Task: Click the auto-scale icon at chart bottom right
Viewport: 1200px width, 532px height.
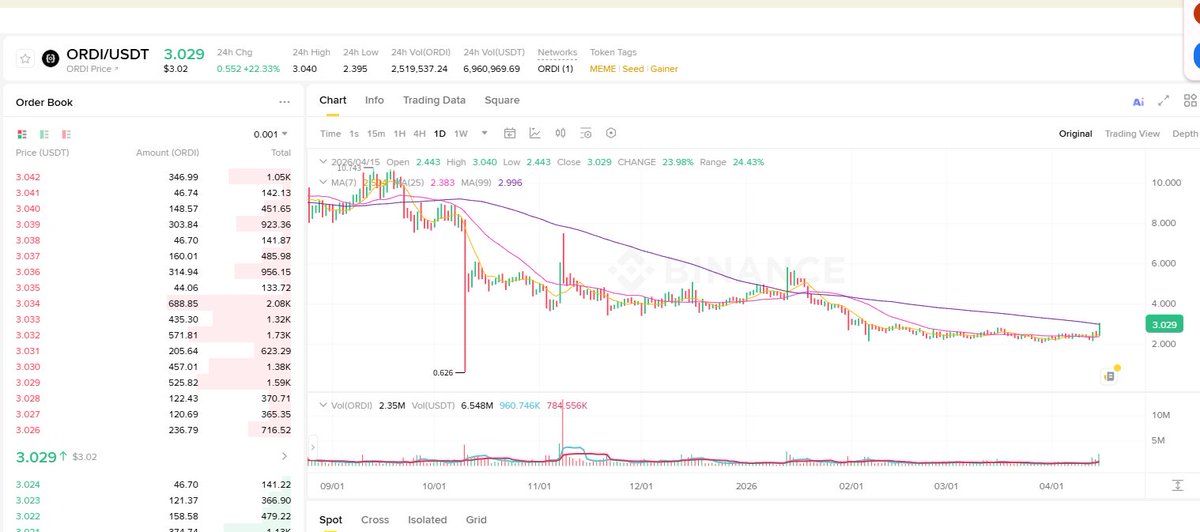Action: [x=1178, y=485]
